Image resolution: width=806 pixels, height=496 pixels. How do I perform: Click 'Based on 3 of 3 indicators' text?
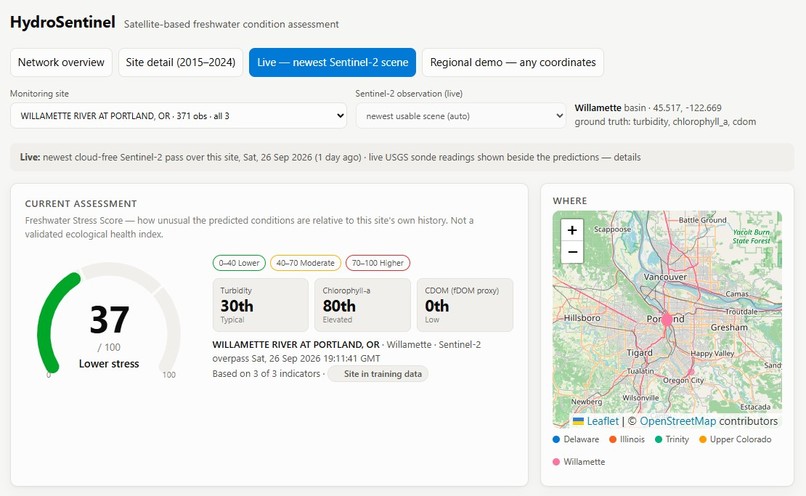tap(266, 374)
